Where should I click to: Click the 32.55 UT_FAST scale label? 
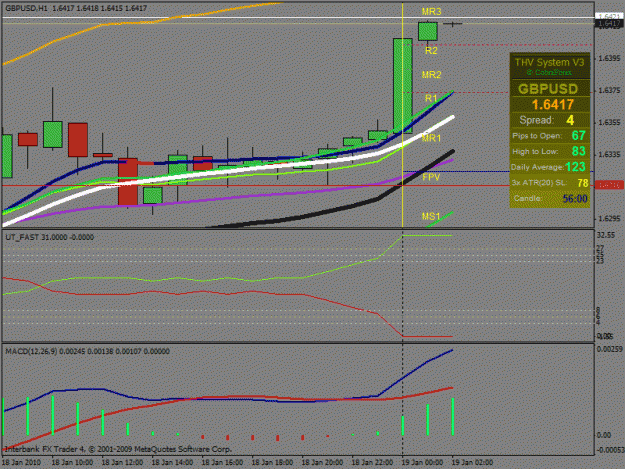coord(605,235)
